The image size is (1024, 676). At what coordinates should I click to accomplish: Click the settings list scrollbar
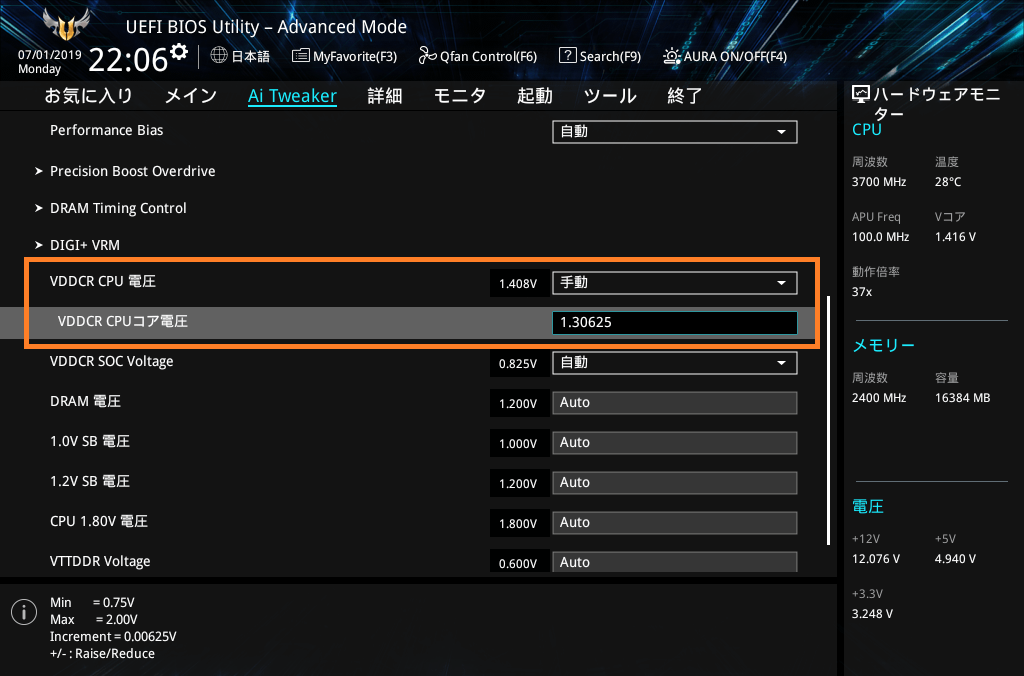pos(828,420)
